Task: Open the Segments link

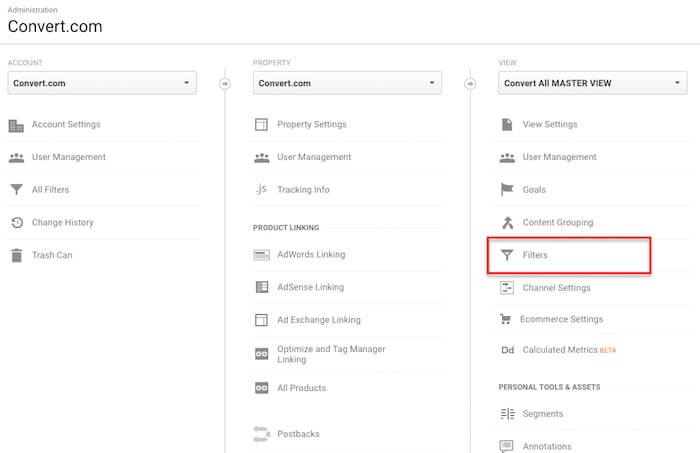Action: point(542,414)
